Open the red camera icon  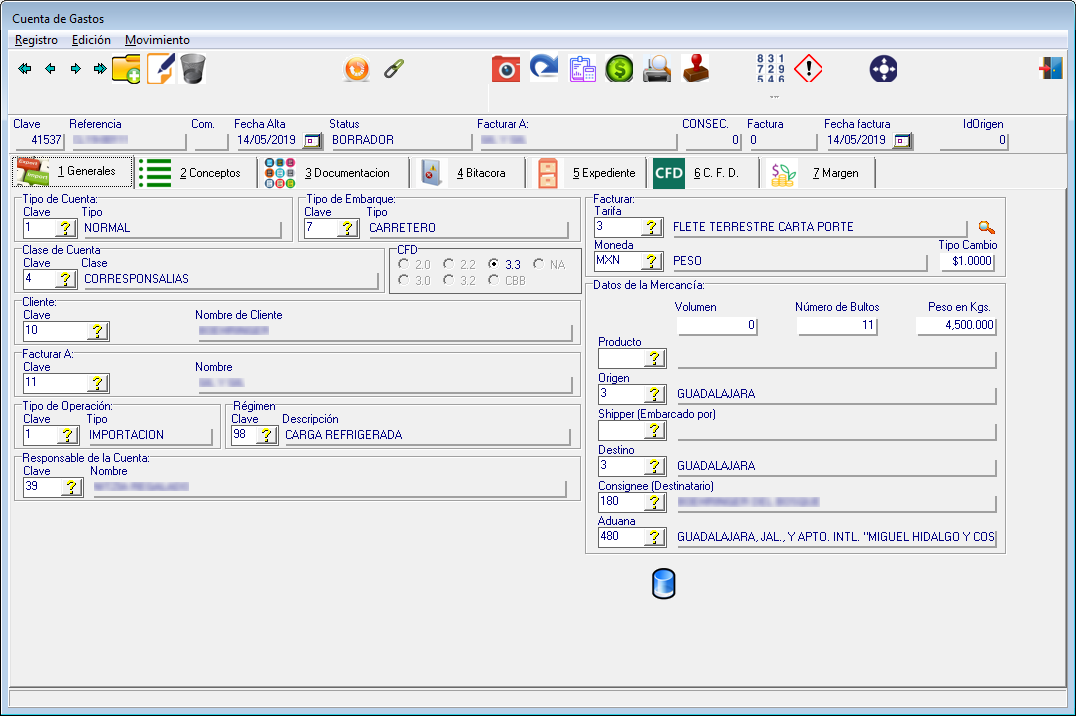pyautogui.click(x=506, y=69)
